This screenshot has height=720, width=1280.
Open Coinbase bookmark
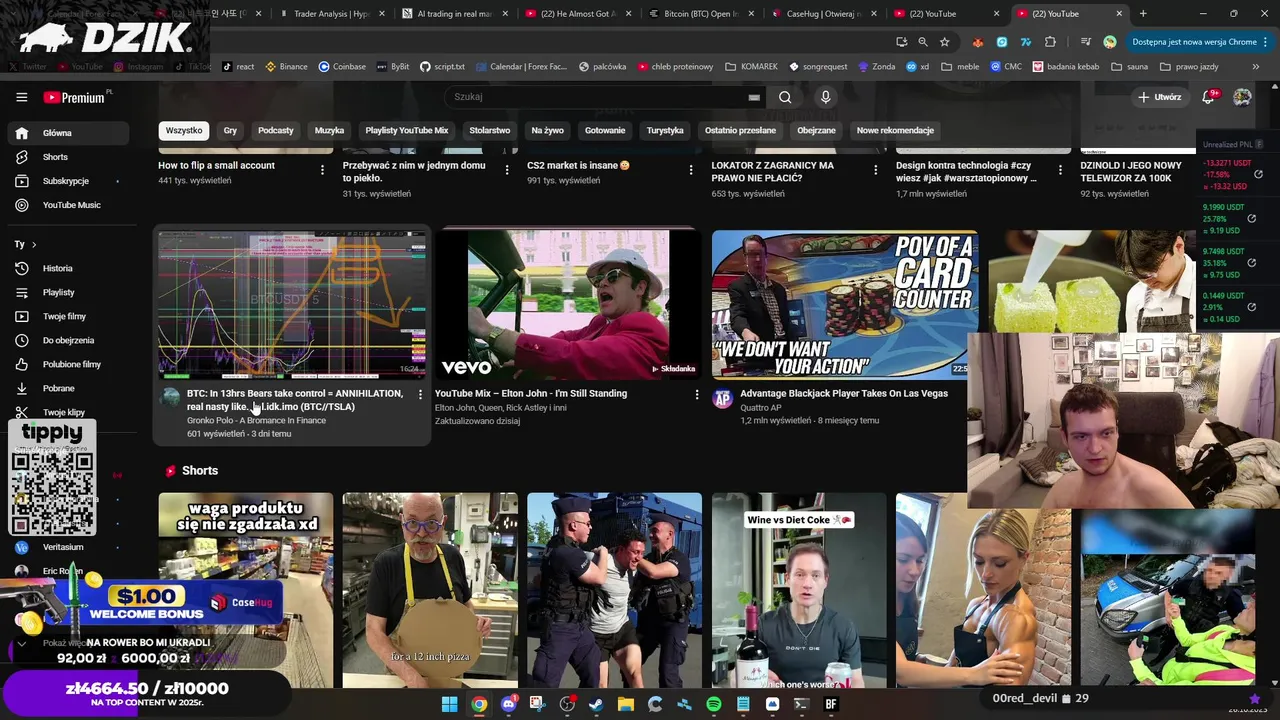pos(342,67)
